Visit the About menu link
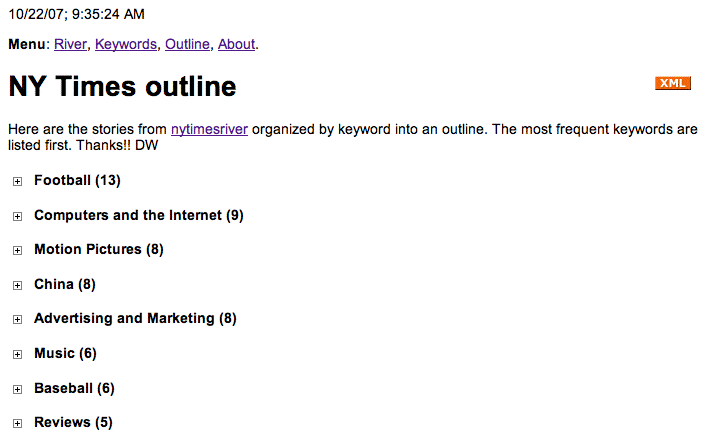 click(237, 44)
